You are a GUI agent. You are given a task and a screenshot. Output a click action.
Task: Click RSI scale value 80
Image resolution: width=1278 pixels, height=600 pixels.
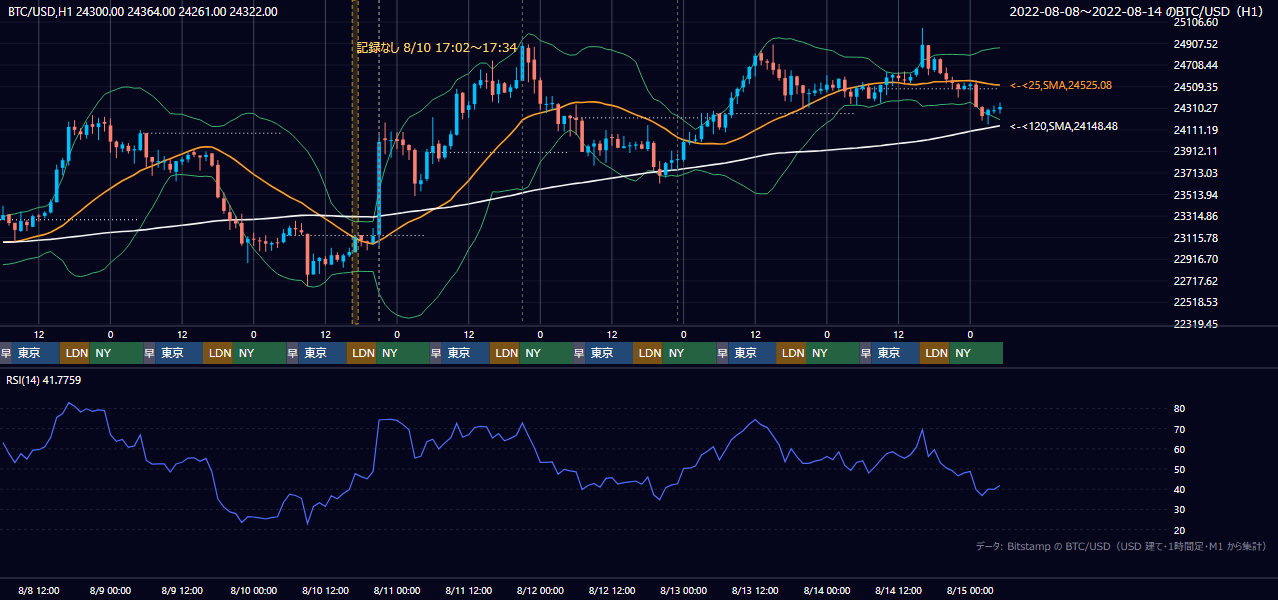click(1180, 409)
